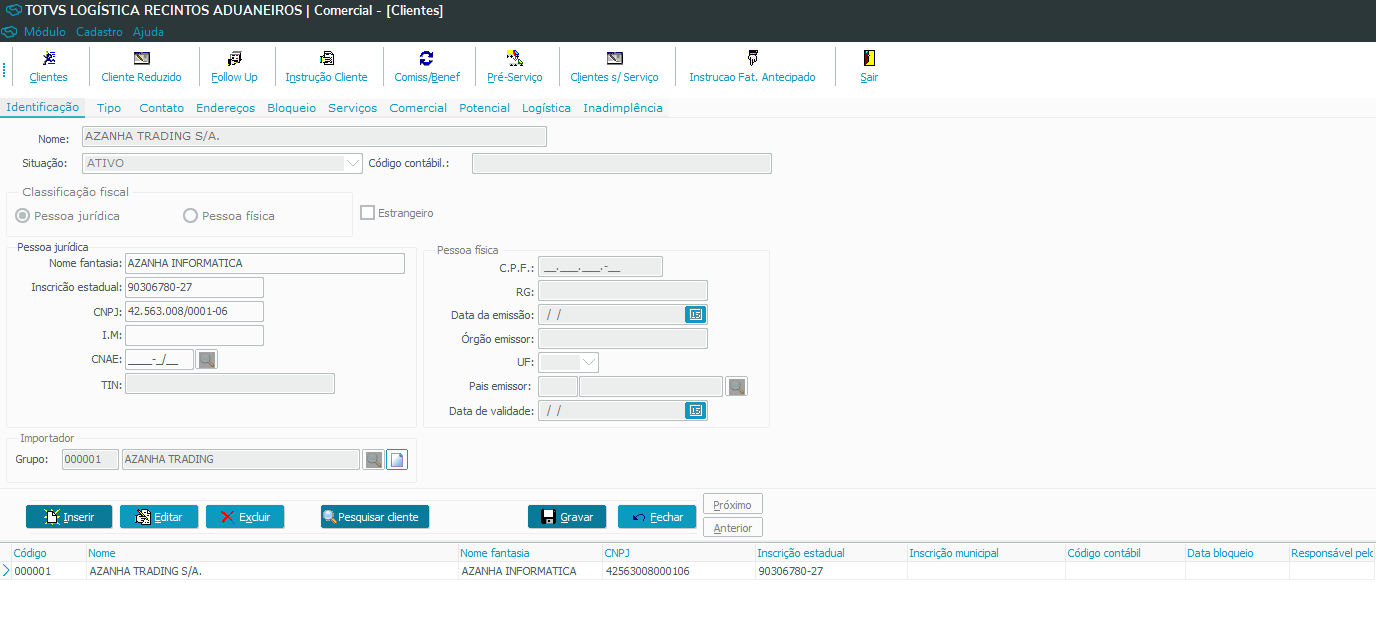1376x622 pixels.
Task: Open Grupo importador search lookup icon
Action: (373, 460)
